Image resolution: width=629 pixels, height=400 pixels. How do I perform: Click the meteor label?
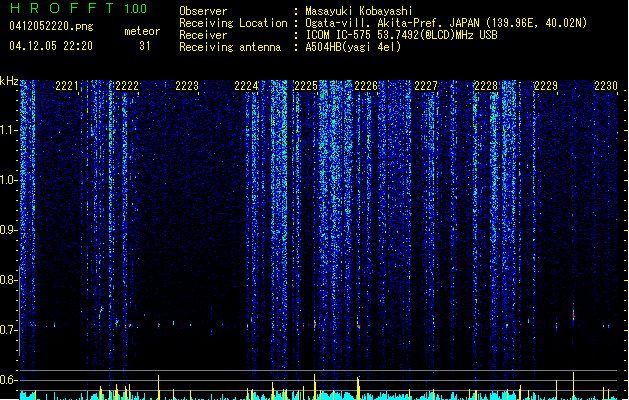point(142,31)
